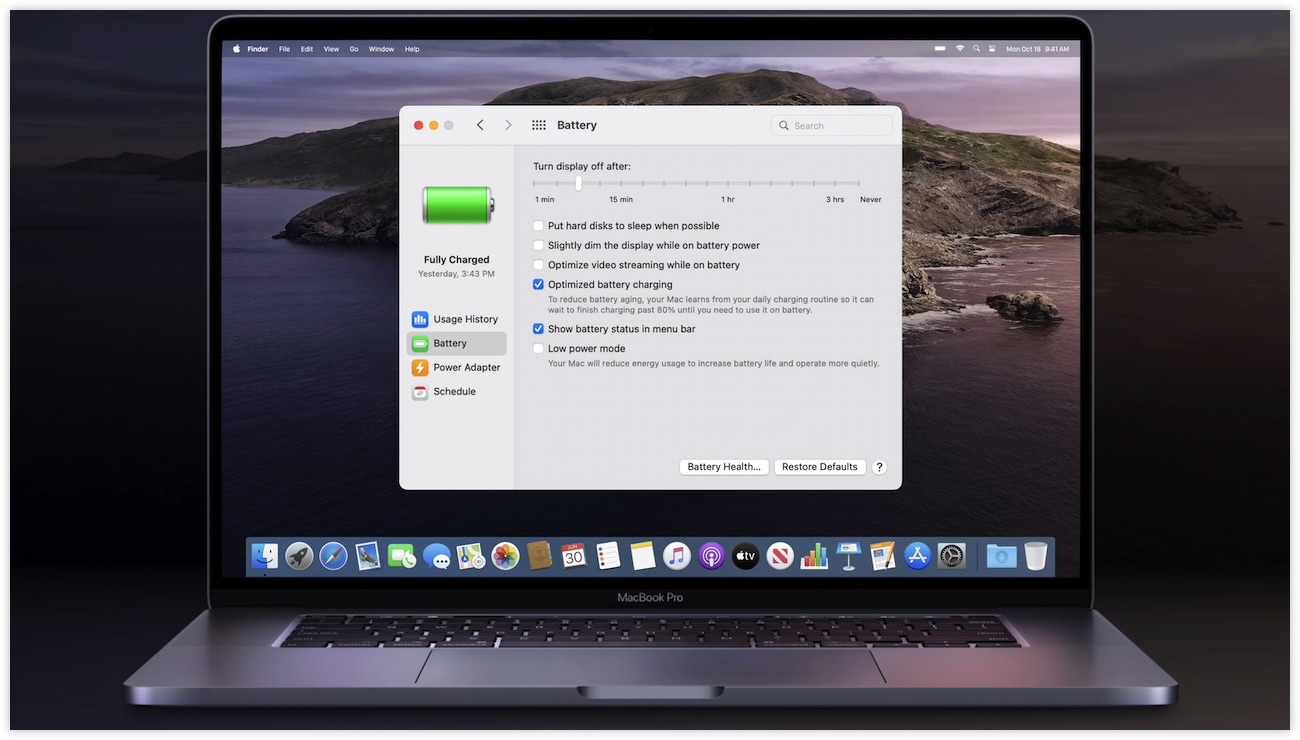Screen dimensions: 1300x740
Task: Uncheck Optimized battery charging
Action: pyautogui.click(x=538, y=285)
